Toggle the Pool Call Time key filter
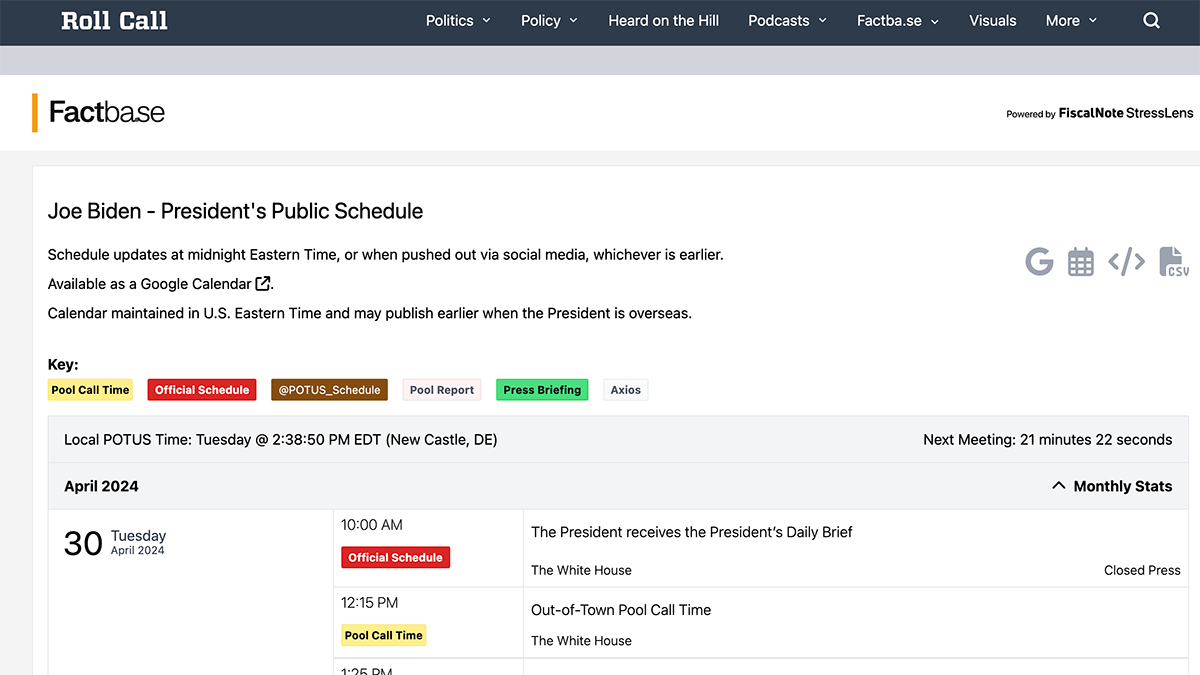The height and width of the screenshot is (675, 1200). point(90,390)
